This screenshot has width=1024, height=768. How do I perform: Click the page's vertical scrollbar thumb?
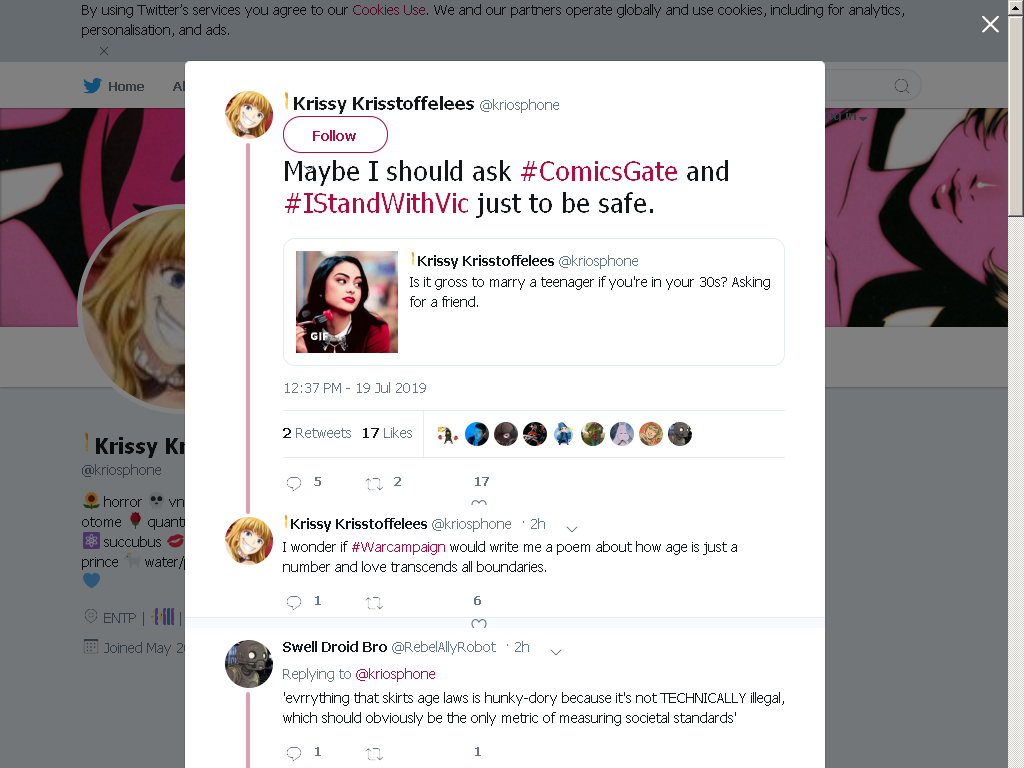tap(1016, 116)
